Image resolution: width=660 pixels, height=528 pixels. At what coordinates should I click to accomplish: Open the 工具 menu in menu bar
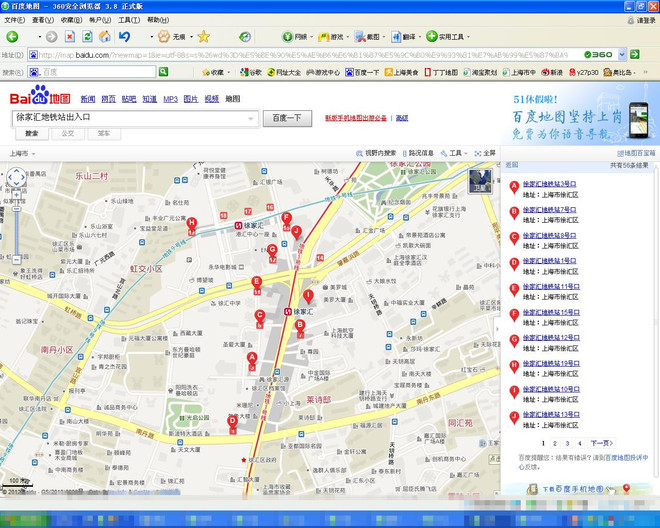(129, 20)
